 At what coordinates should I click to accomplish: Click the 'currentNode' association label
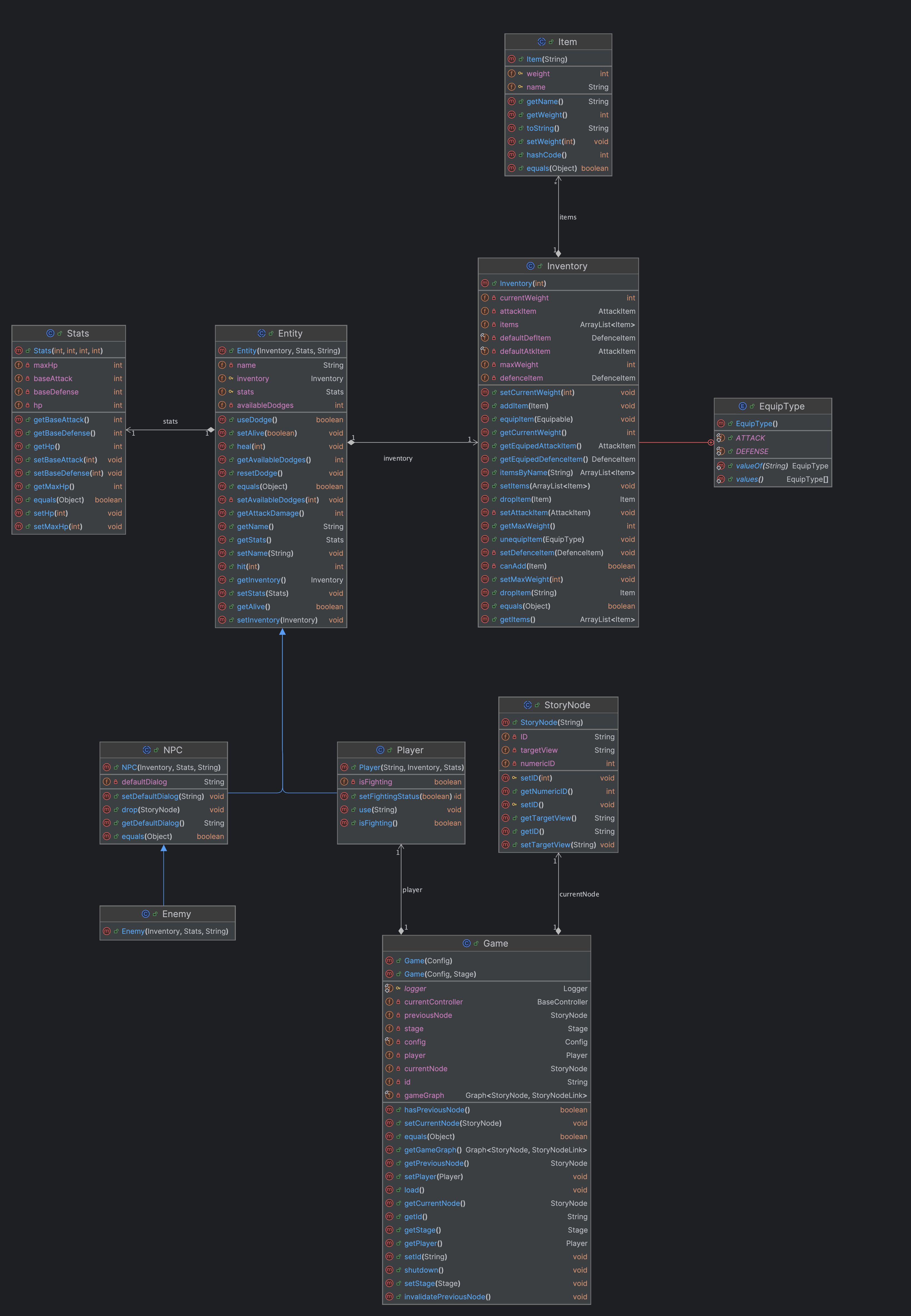pyautogui.click(x=579, y=894)
